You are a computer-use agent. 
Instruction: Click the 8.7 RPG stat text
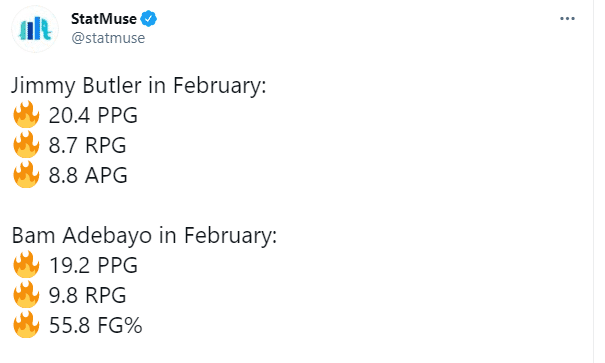tap(88, 145)
